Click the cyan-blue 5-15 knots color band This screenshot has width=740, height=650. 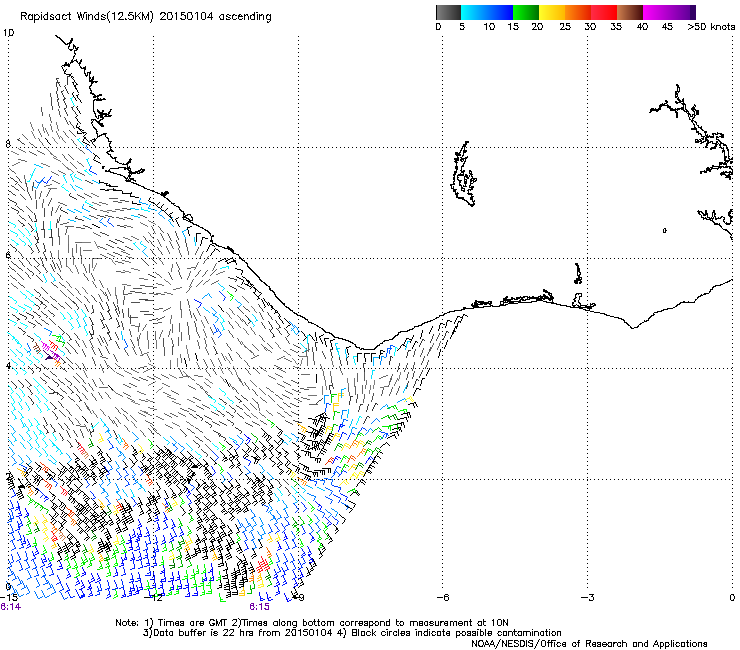pos(487,12)
